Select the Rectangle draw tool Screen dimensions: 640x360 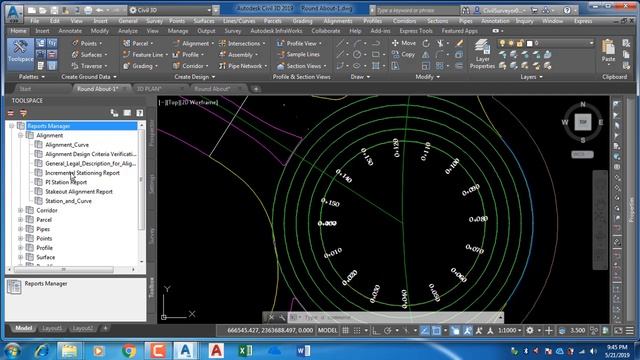click(376, 54)
